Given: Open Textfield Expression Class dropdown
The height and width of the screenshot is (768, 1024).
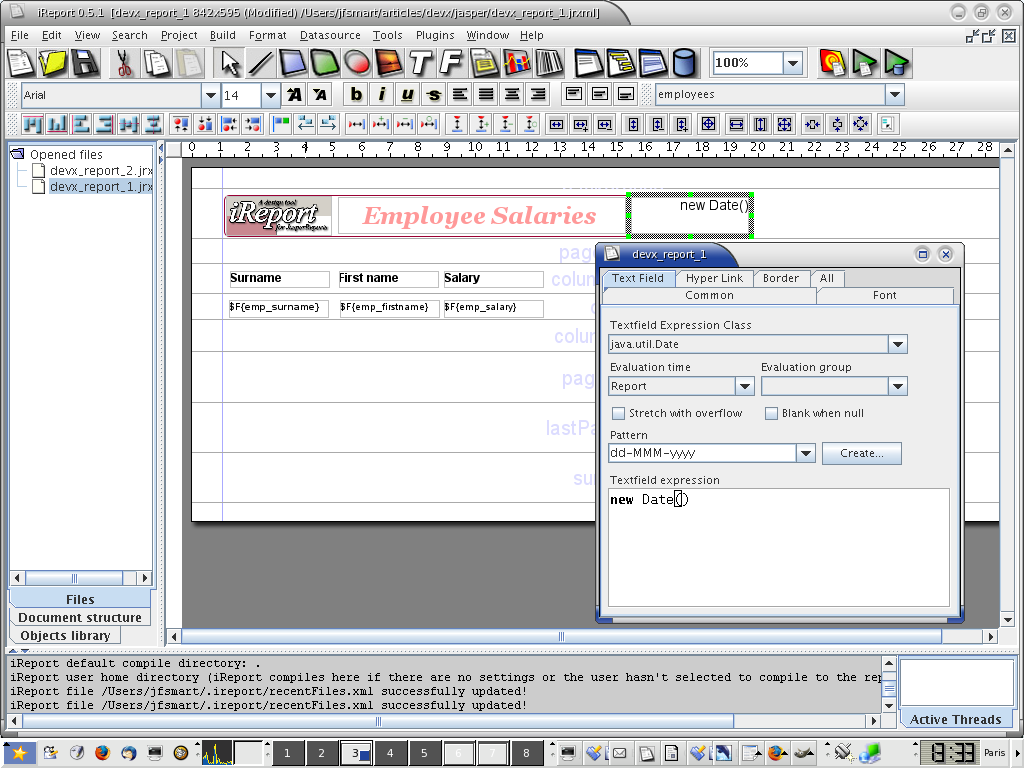Looking at the screenshot, I should point(898,344).
